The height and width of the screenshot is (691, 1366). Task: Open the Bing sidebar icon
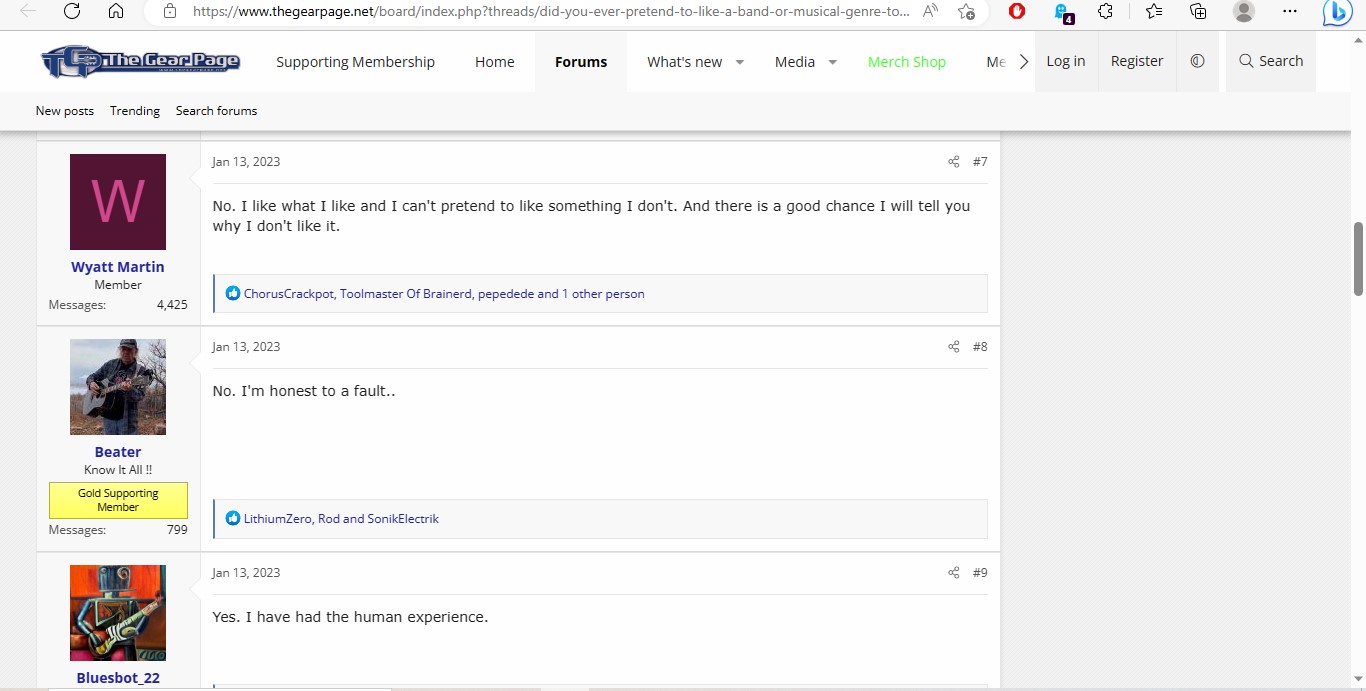[1337, 12]
